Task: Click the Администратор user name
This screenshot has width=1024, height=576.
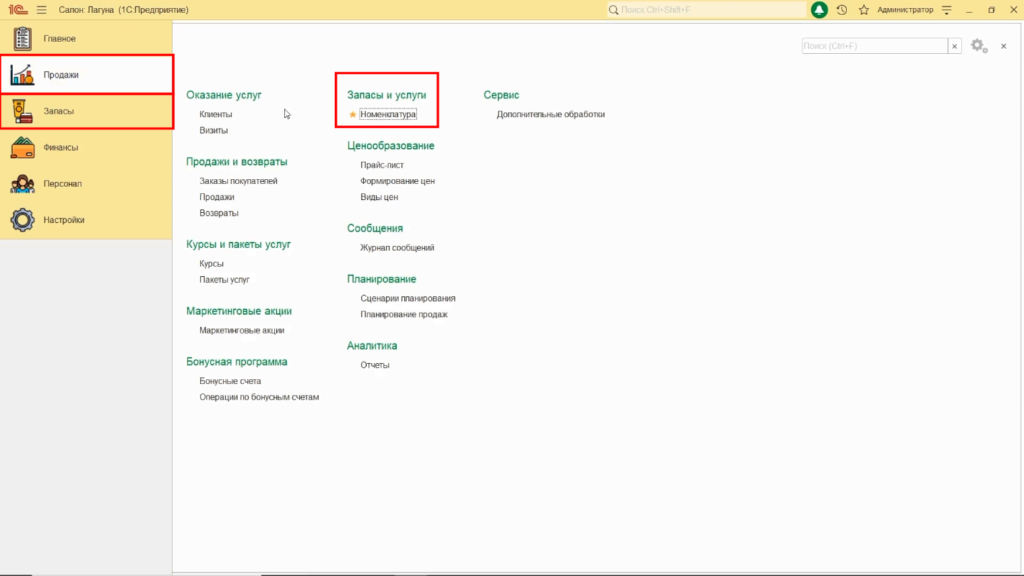Action: [x=905, y=10]
